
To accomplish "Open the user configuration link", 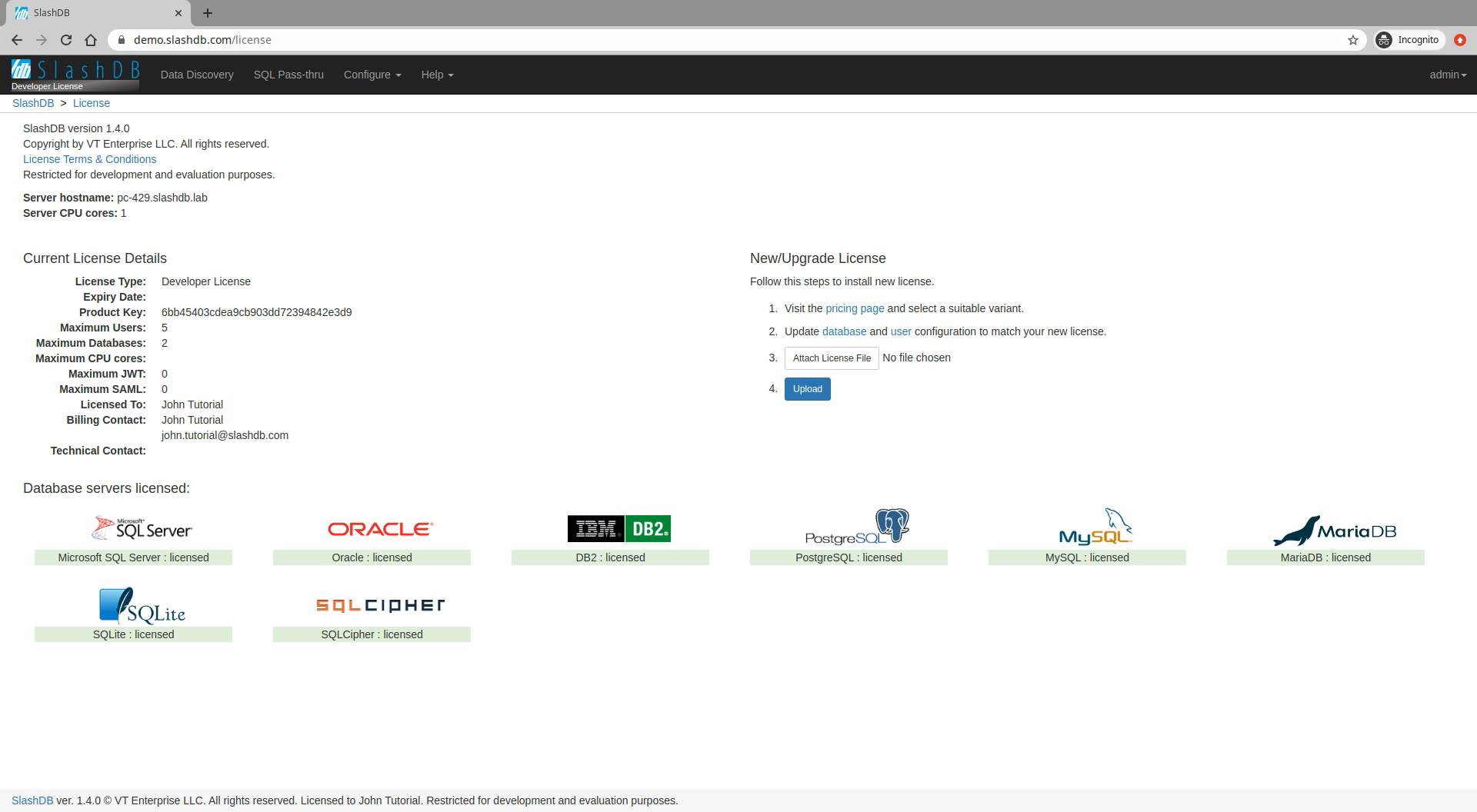I will pyautogui.click(x=901, y=331).
